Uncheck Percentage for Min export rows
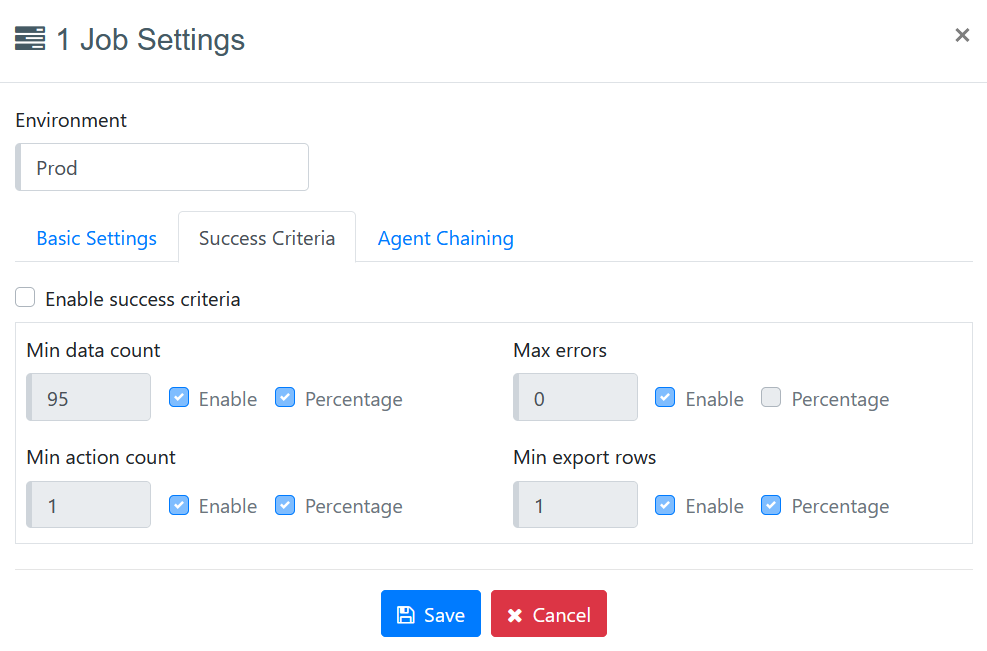This screenshot has height=651, width=987. (771, 505)
